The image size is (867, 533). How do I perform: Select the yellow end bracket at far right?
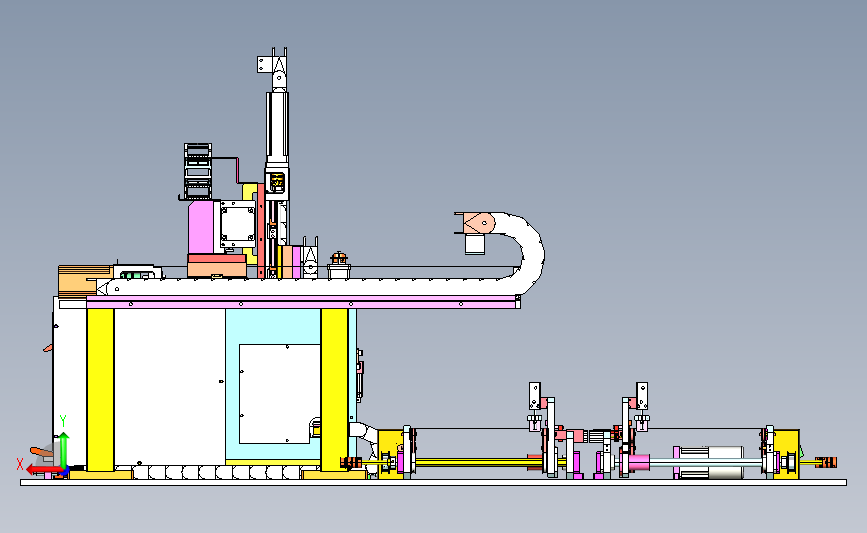[787, 453]
